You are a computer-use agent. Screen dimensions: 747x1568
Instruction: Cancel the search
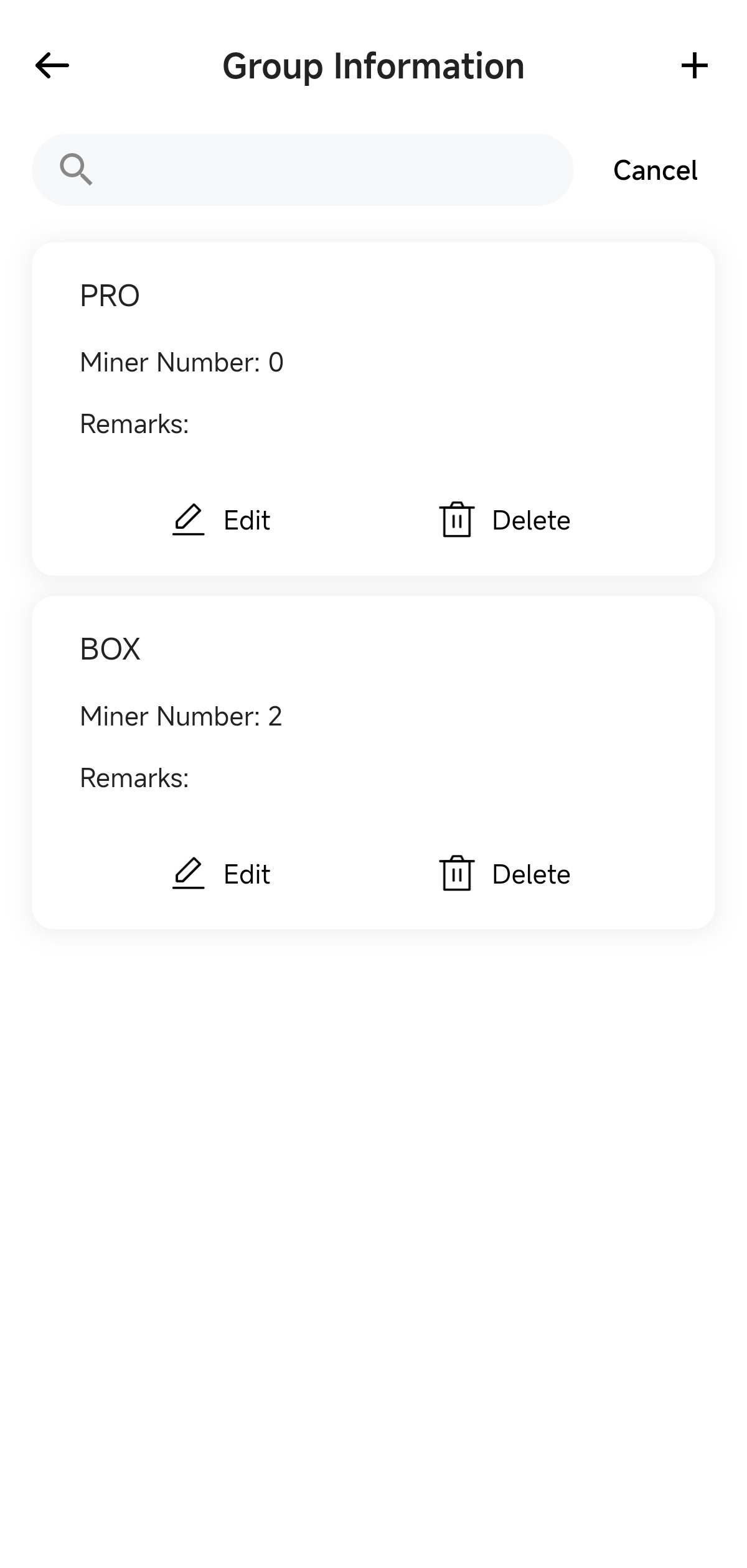pos(655,170)
